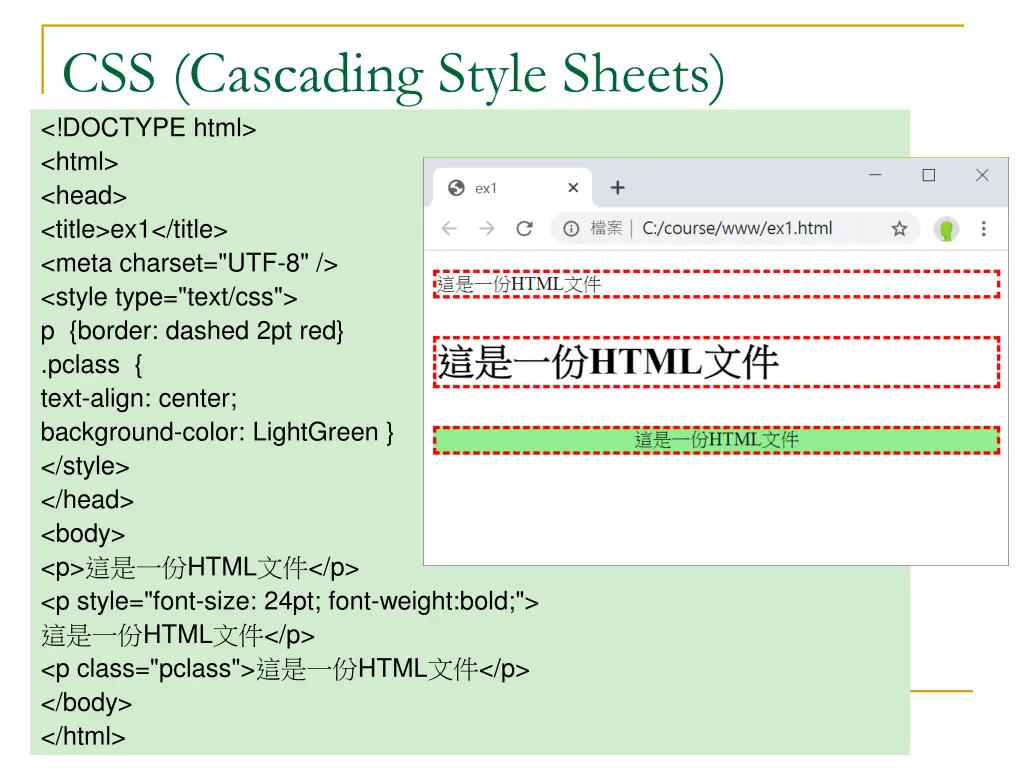The height and width of the screenshot is (768, 1024).
Task: Open the green profile avatar
Action: pos(945,229)
